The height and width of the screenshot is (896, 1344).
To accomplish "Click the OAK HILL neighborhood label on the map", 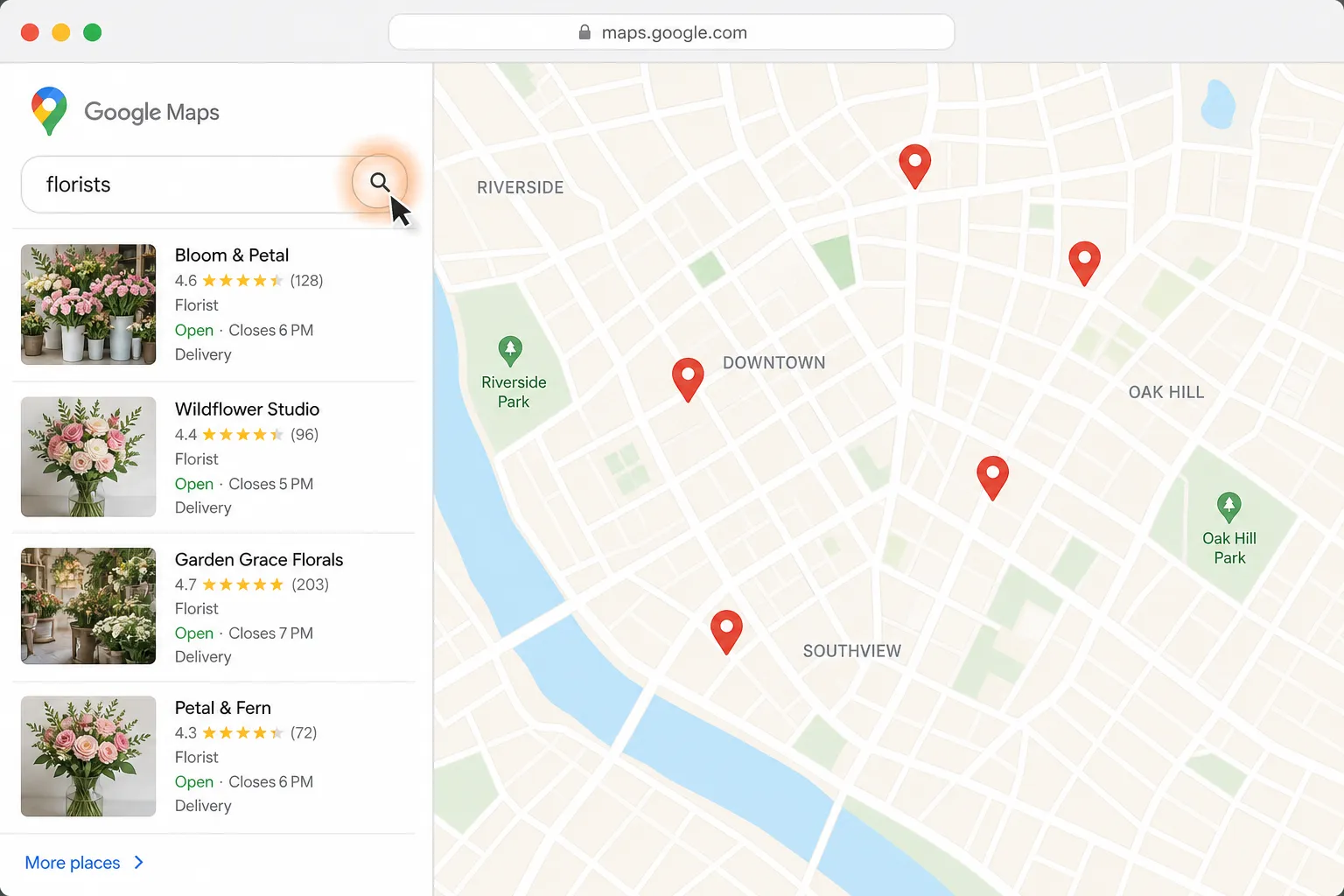I will coord(1166,393).
